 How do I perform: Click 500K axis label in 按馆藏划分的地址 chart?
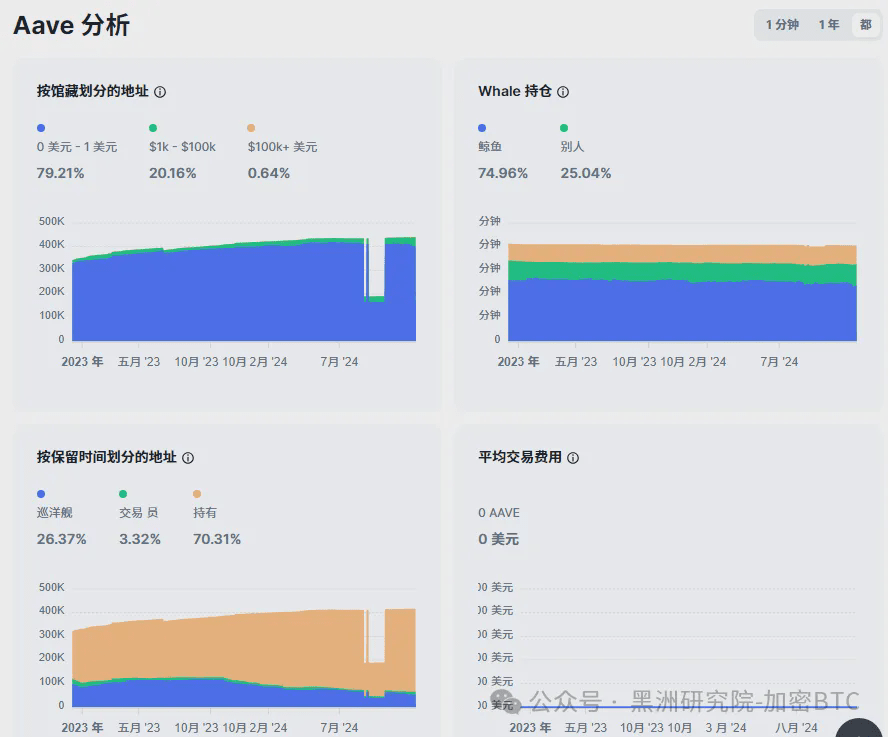pos(52,221)
